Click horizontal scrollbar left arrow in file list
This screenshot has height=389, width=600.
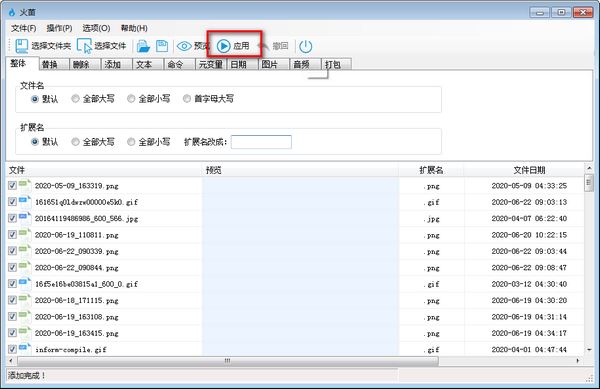pyautogui.click(x=11, y=360)
